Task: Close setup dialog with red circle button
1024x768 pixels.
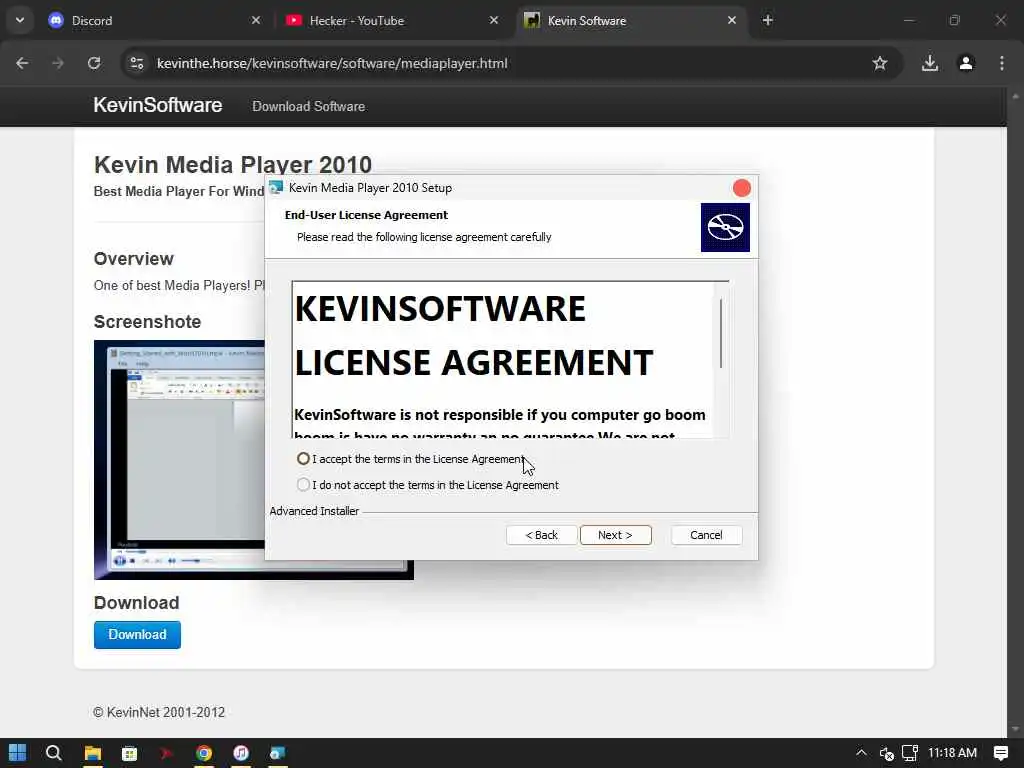Action: [x=742, y=188]
